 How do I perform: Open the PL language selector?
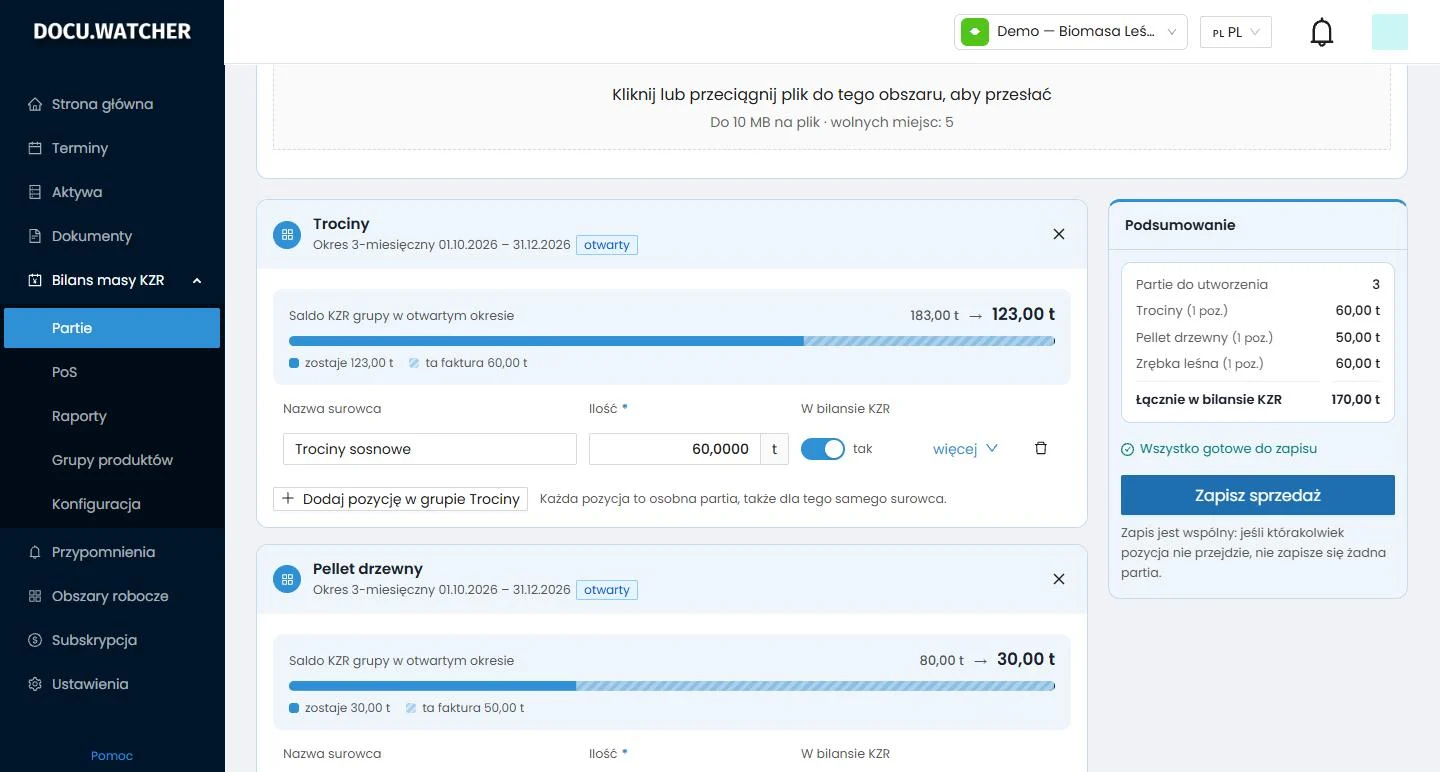[x=1236, y=32]
